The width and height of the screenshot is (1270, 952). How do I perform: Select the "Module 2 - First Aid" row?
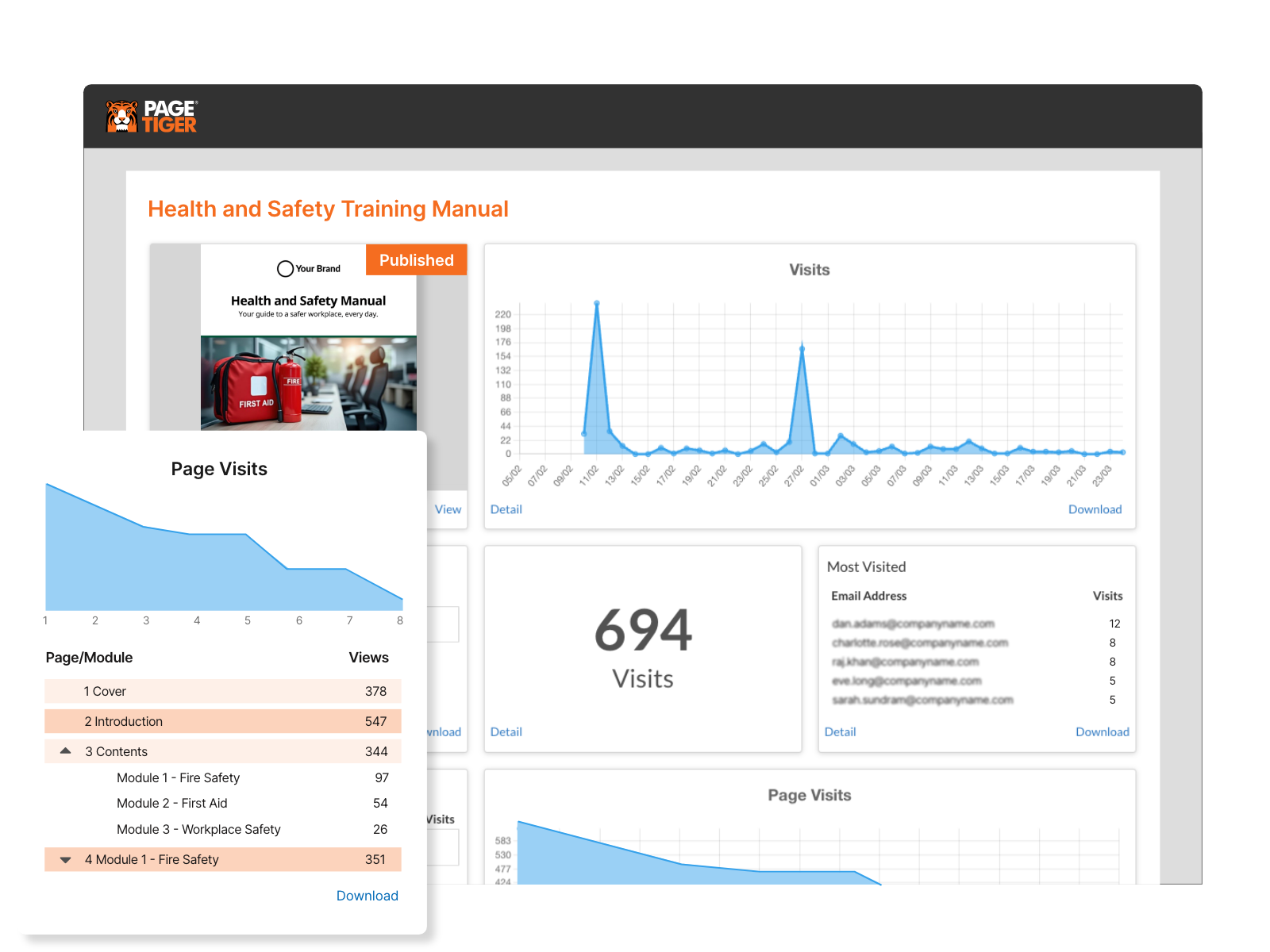click(171, 803)
